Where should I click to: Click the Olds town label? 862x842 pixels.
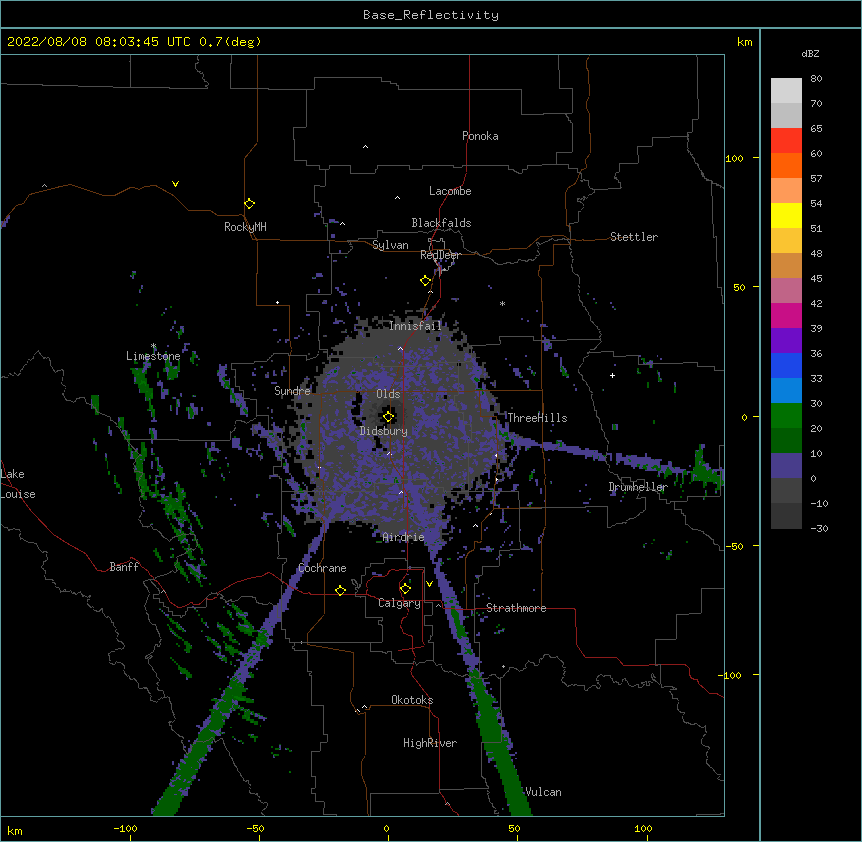click(x=388, y=394)
